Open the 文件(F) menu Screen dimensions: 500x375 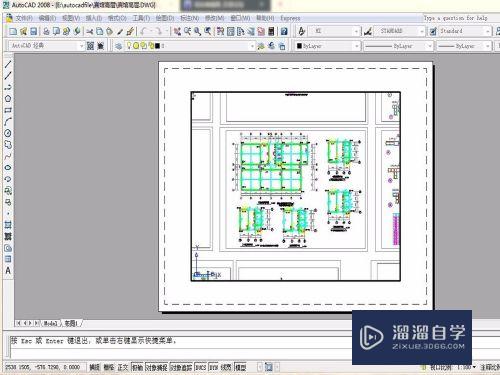24,18
